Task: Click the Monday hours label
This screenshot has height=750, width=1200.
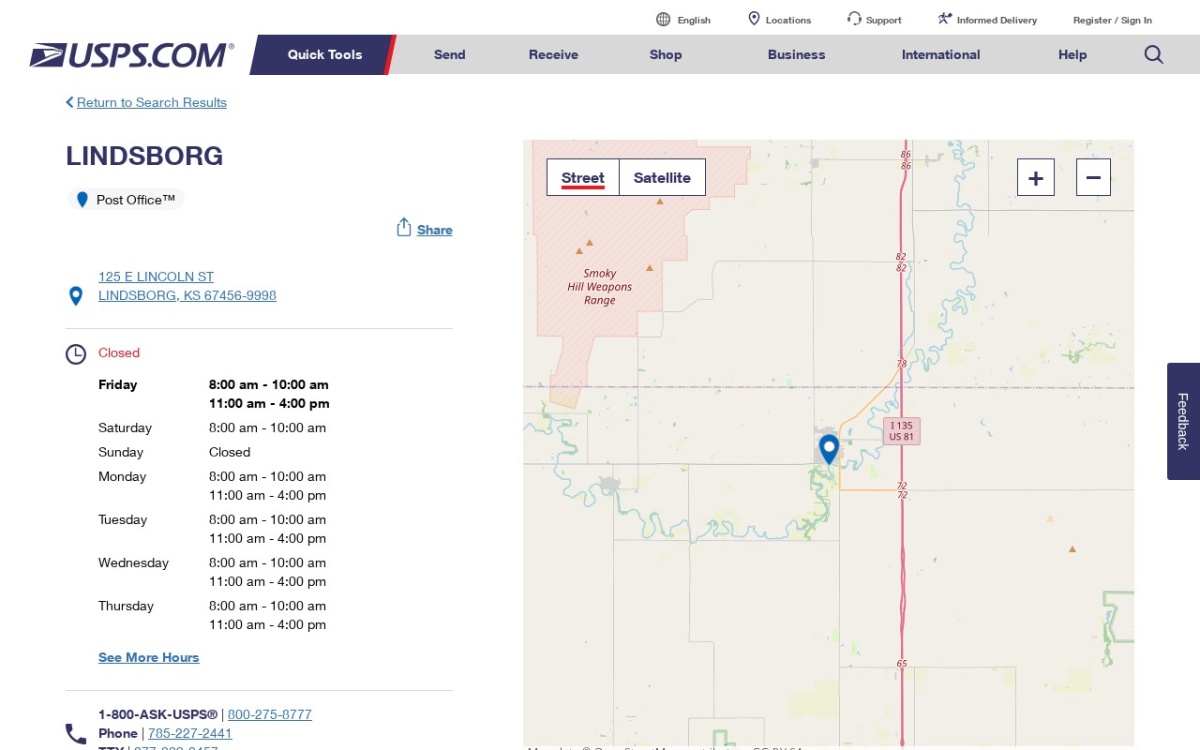Action: click(x=122, y=477)
